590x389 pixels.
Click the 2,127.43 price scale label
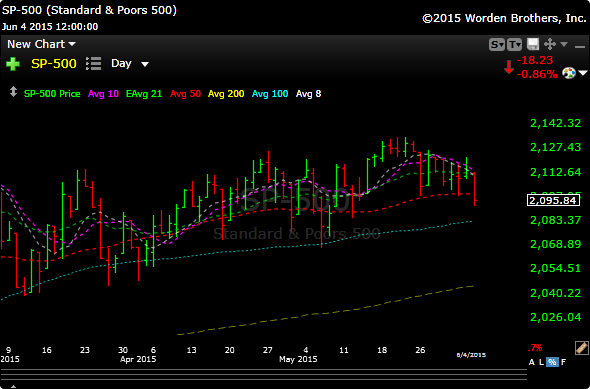pyautogui.click(x=555, y=147)
